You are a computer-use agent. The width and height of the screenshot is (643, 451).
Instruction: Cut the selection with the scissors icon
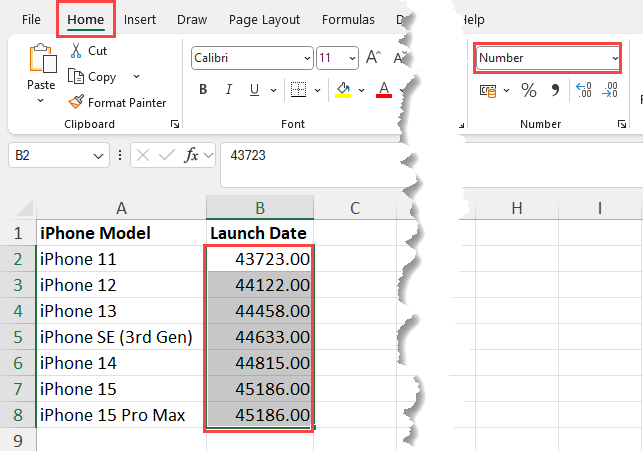[76, 50]
